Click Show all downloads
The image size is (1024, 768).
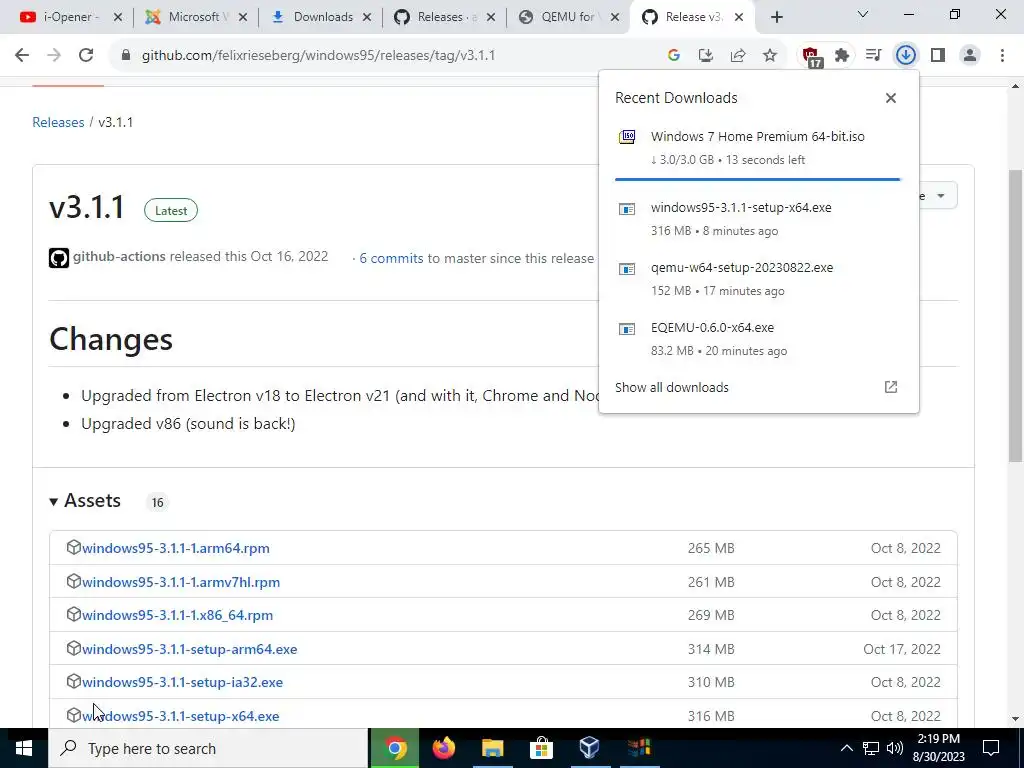click(672, 387)
